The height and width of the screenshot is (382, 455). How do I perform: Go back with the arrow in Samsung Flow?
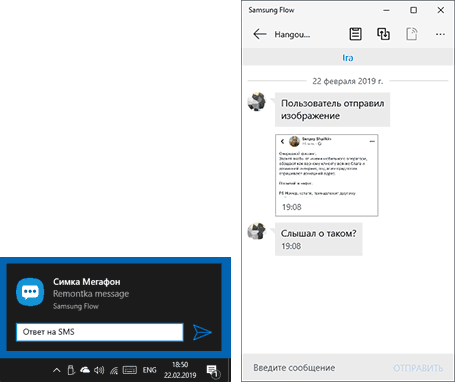point(260,34)
